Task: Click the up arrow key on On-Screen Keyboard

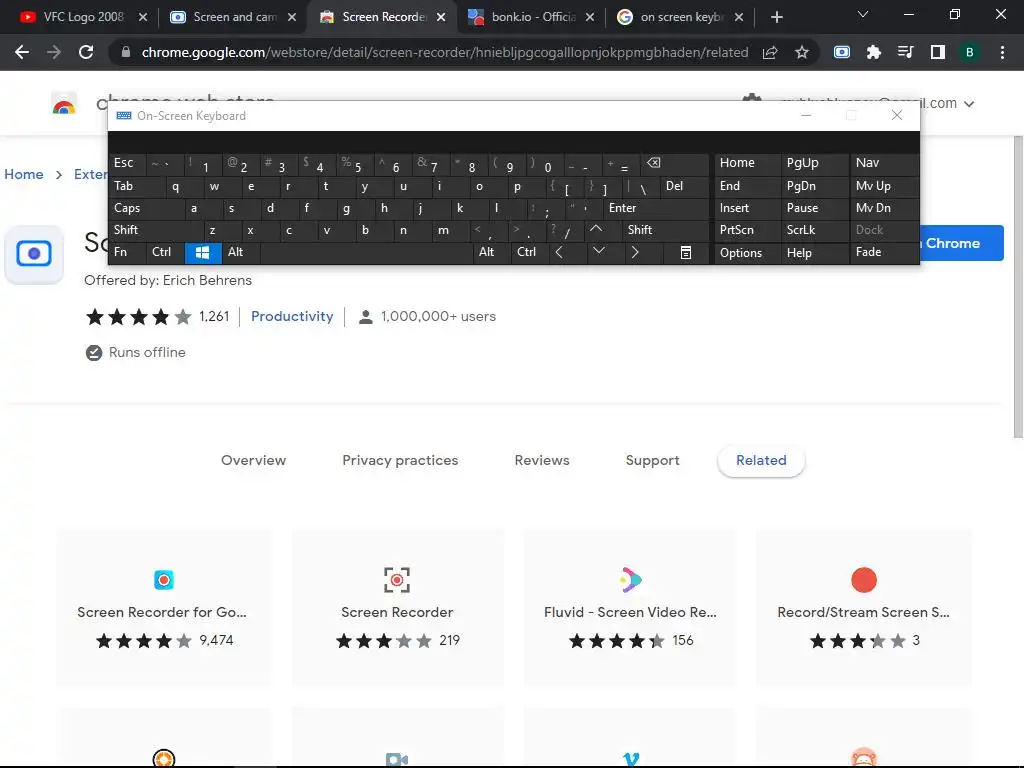Action: (x=596, y=229)
